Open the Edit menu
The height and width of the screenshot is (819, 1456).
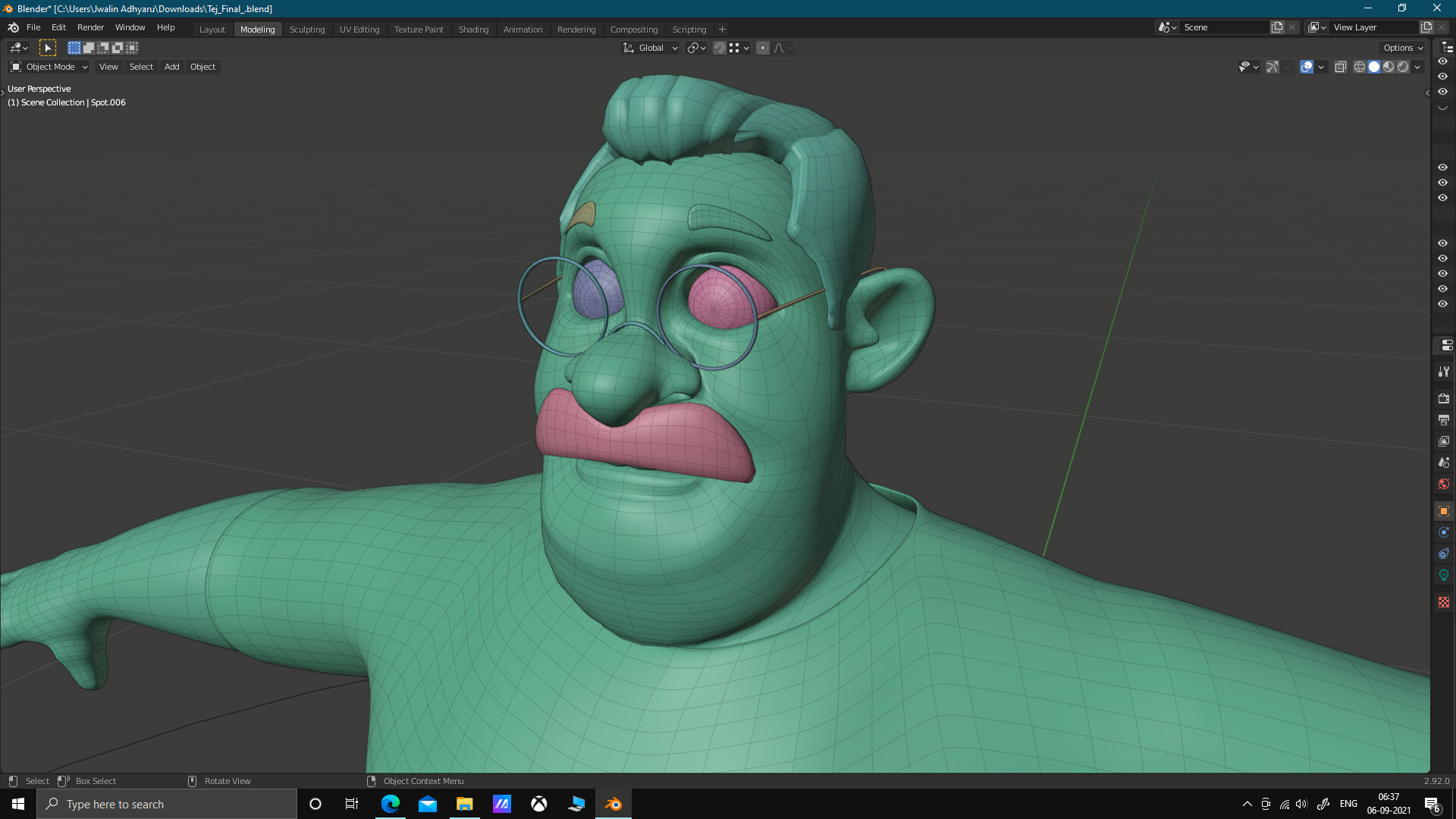tap(58, 27)
